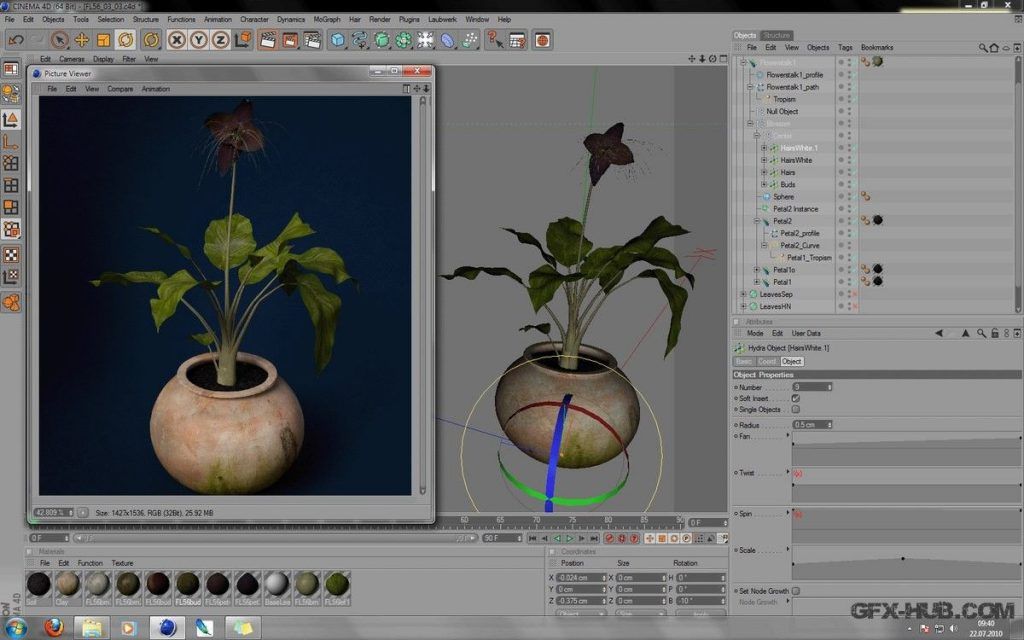The image size is (1024, 640).
Task: Select the Null Object row
Action: tap(782, 112)
